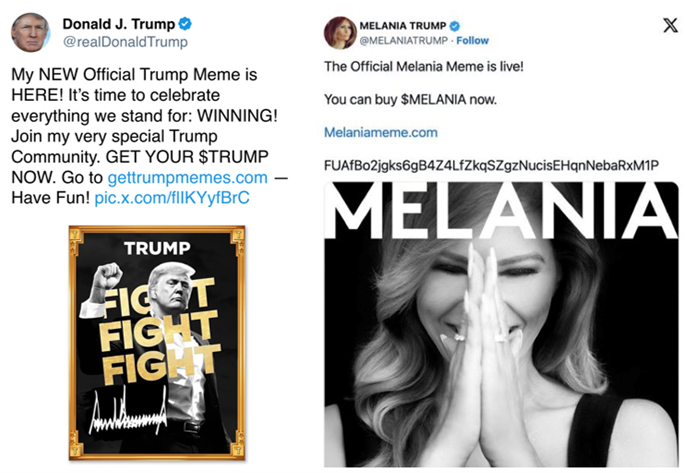Click the @MELANIATRUMP handle
685x473 pixels.
404,41
